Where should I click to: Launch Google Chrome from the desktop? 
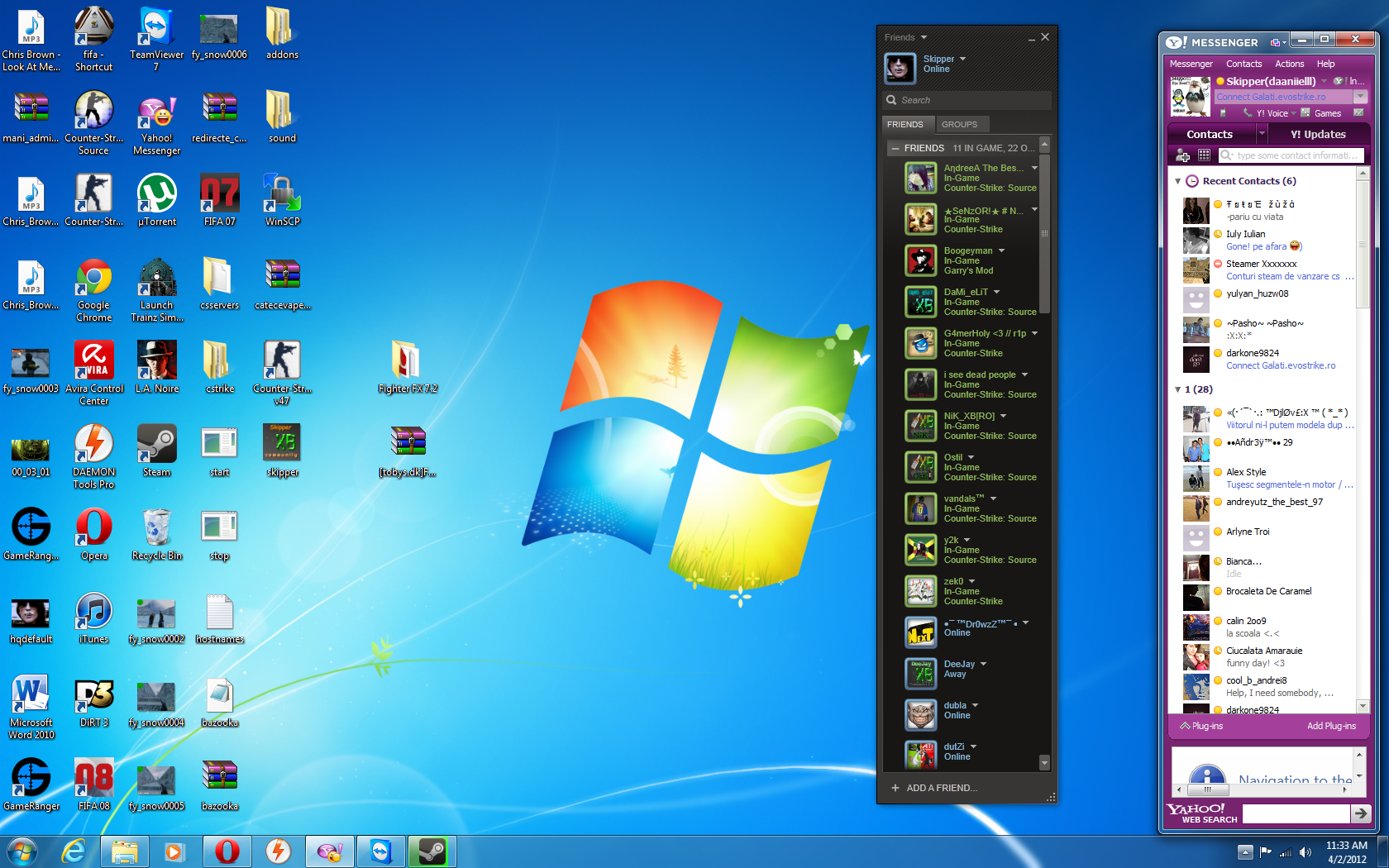(93, 289)
